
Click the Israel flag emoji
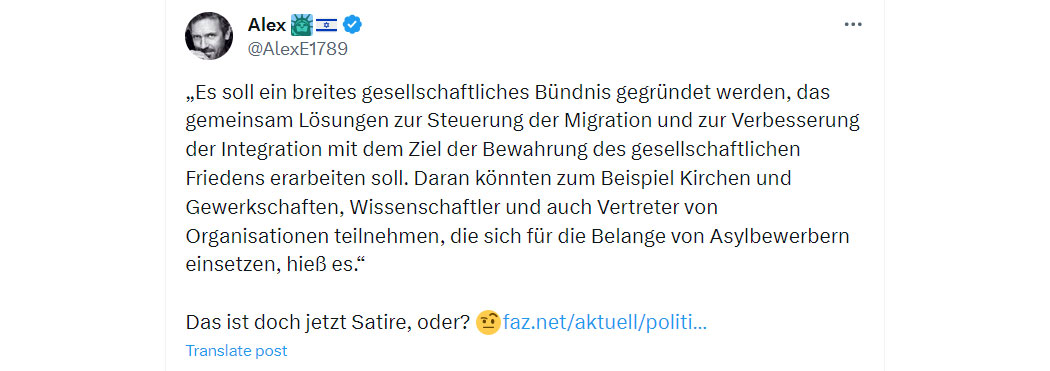tap(327, 25)
